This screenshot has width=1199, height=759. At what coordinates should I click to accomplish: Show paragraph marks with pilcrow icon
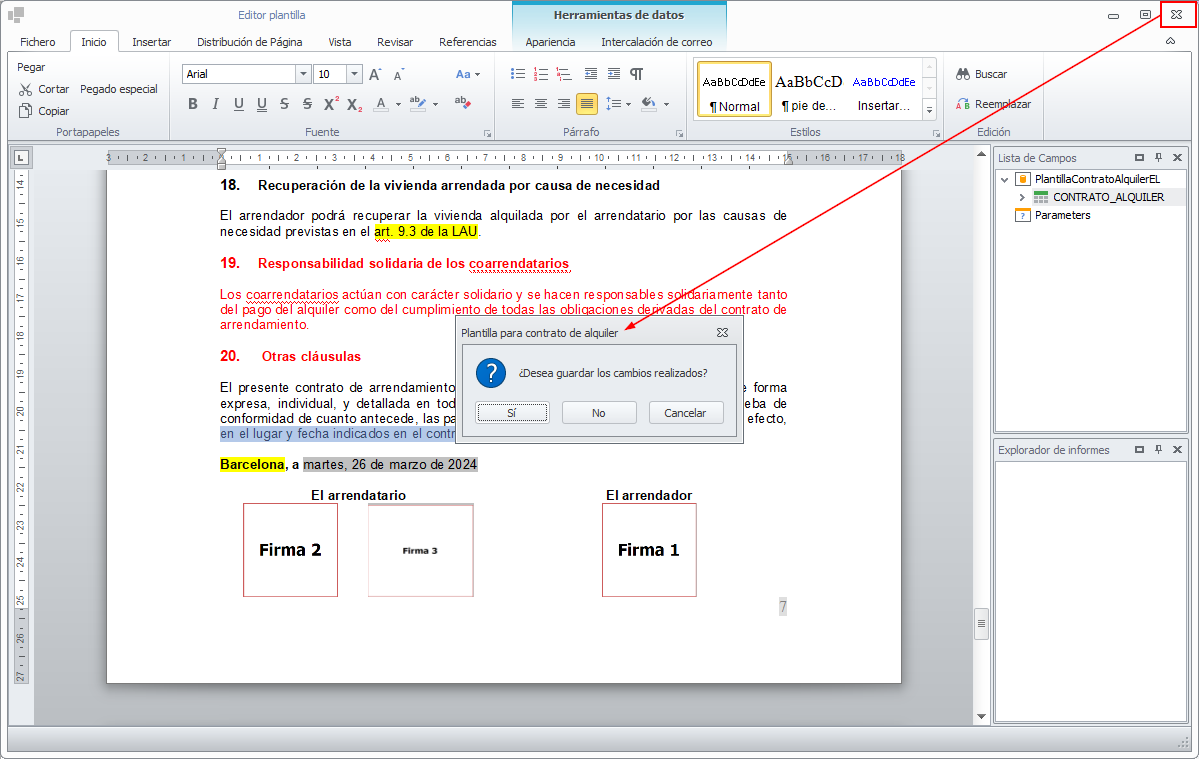point(636,74)
